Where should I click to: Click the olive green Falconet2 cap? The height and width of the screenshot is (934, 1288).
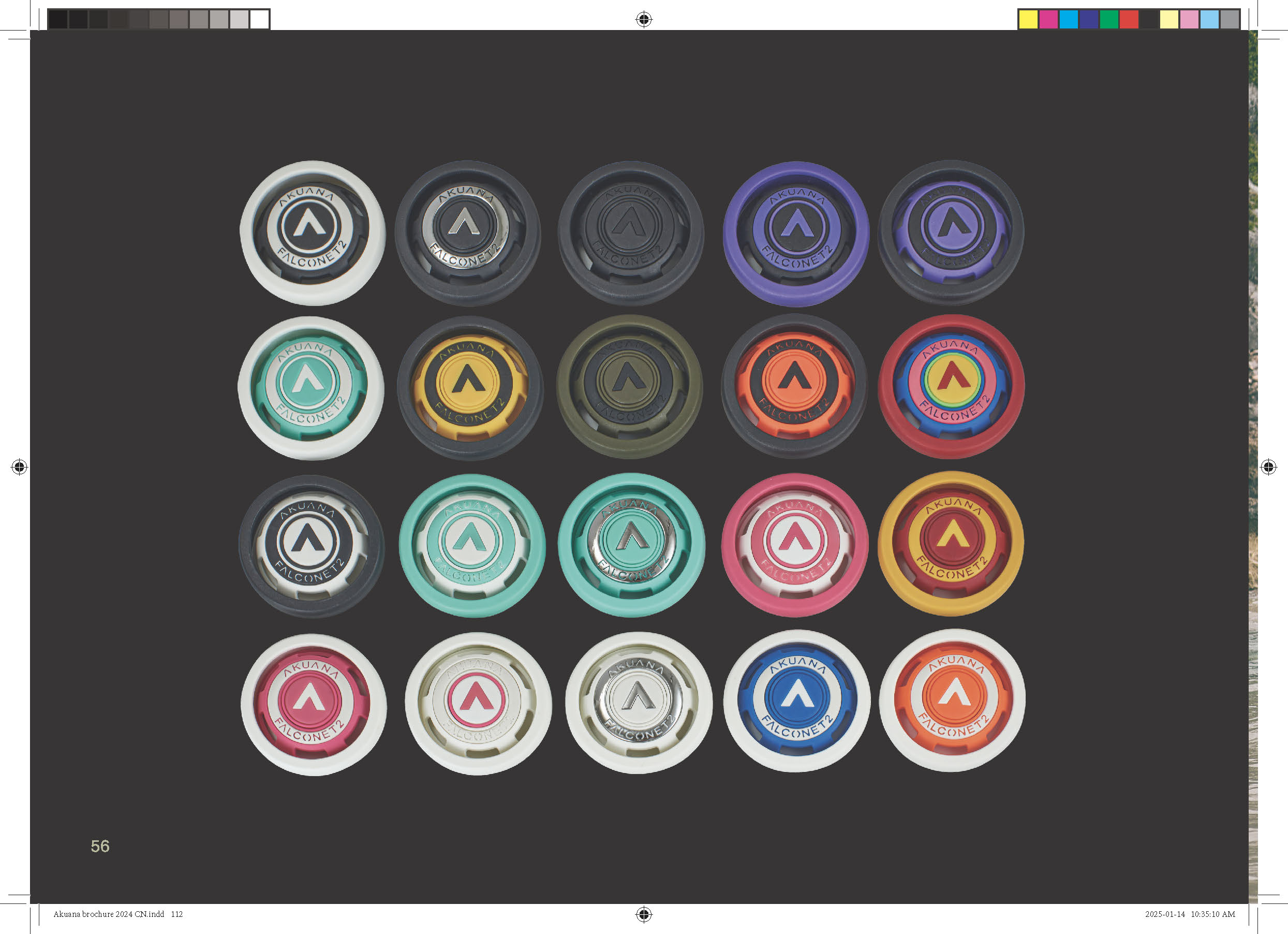pyautogui.click(x=629, y=387)
